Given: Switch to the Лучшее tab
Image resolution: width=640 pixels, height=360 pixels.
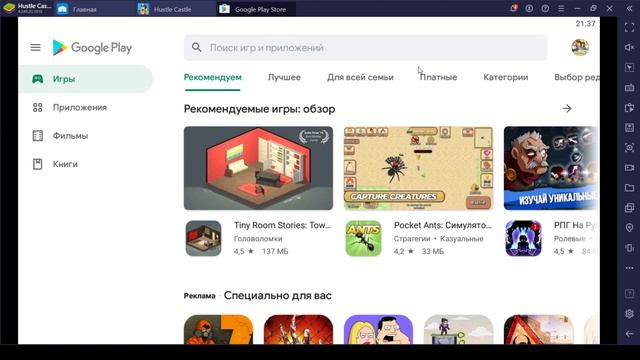Looking at the screenshot, I should click(284, 77).
